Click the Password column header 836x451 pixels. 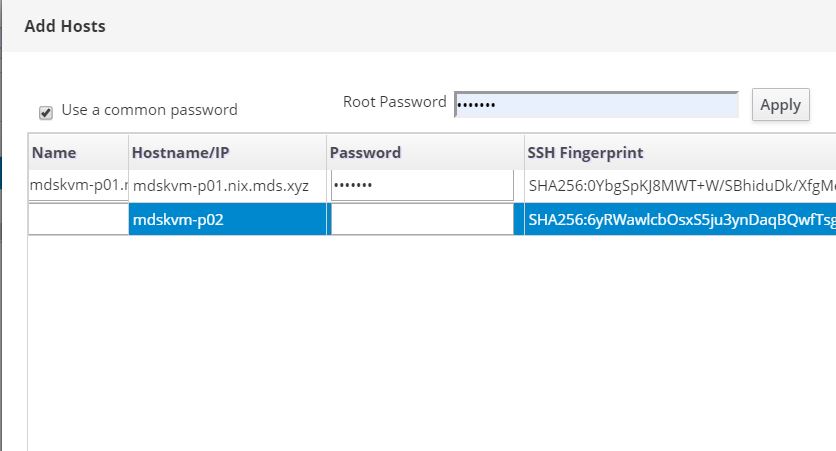[365, 153]
